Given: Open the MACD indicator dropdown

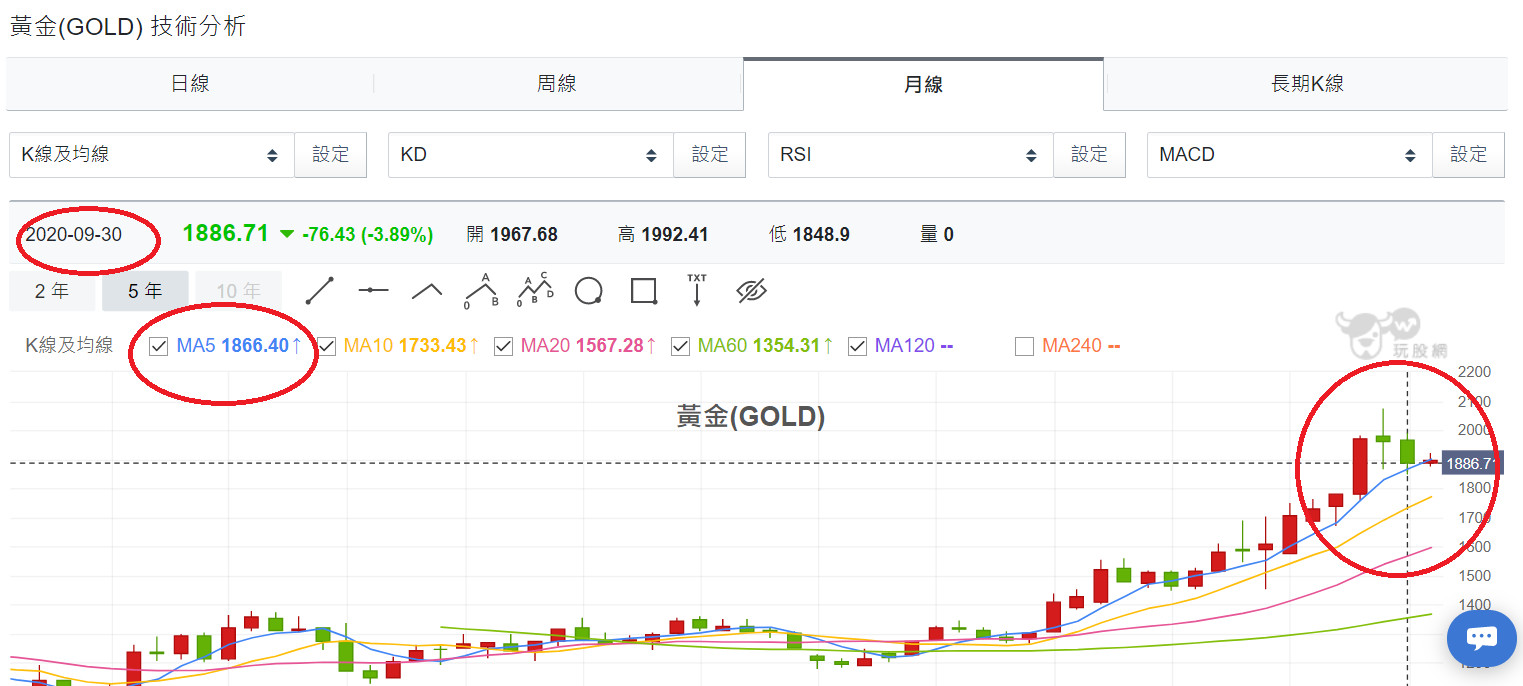Looking at the screenshot, I should [x=1289, y=155].
